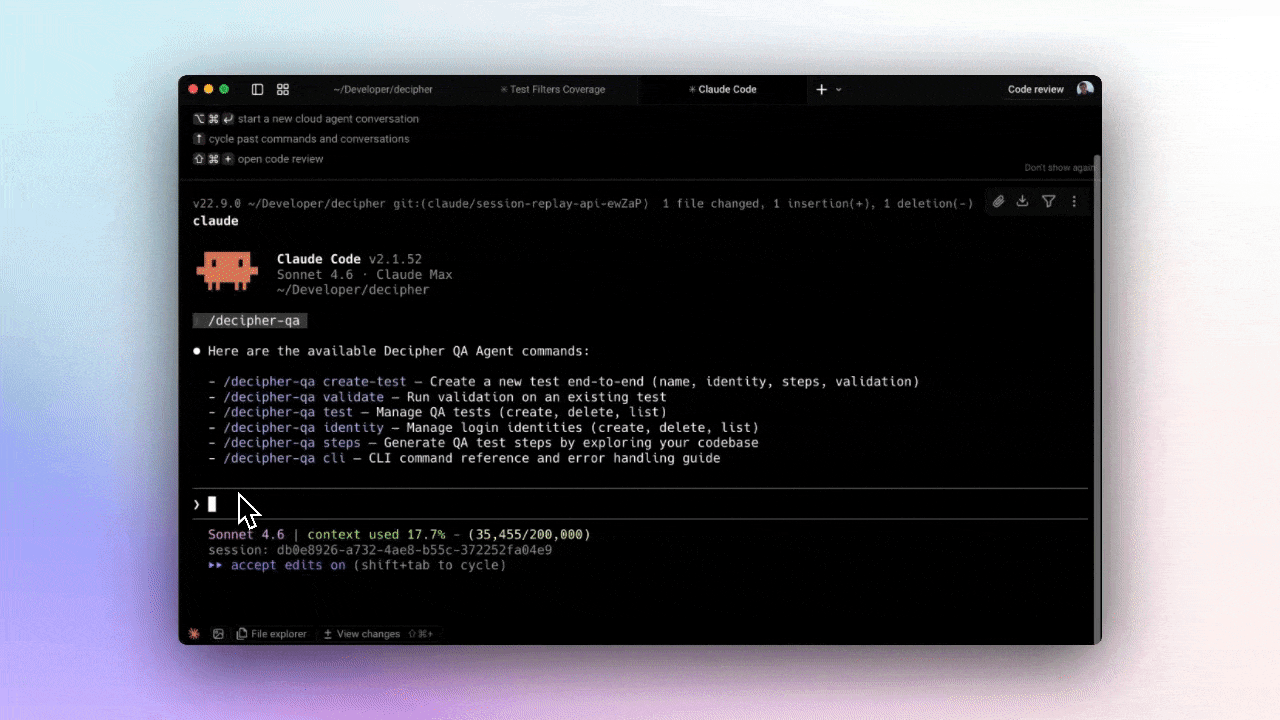The image size is (1280, 720).
Task: Open the tab grid overview icon
Action: [283, 89]
